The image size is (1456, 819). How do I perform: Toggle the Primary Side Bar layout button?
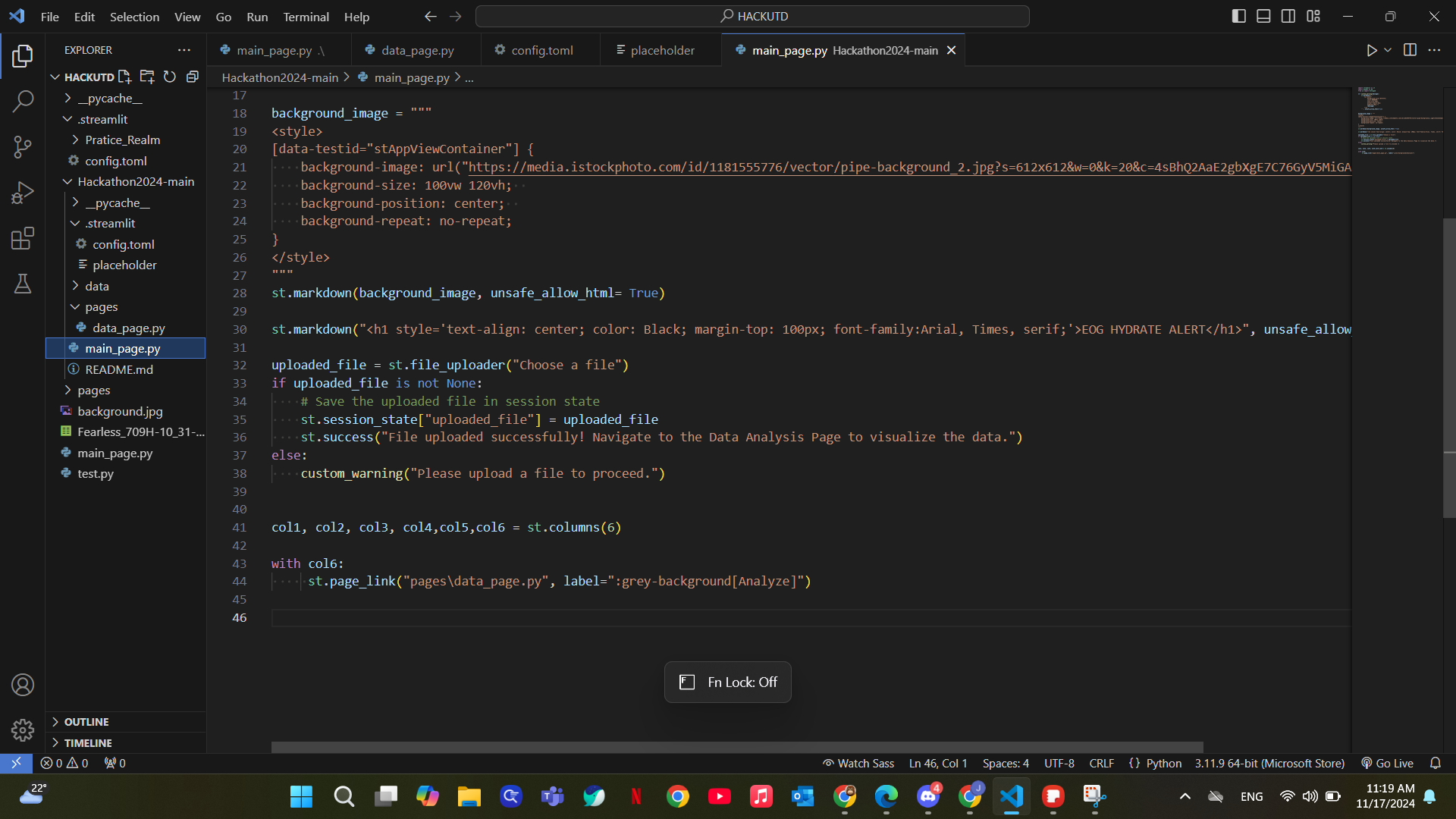pos(1238,16)
